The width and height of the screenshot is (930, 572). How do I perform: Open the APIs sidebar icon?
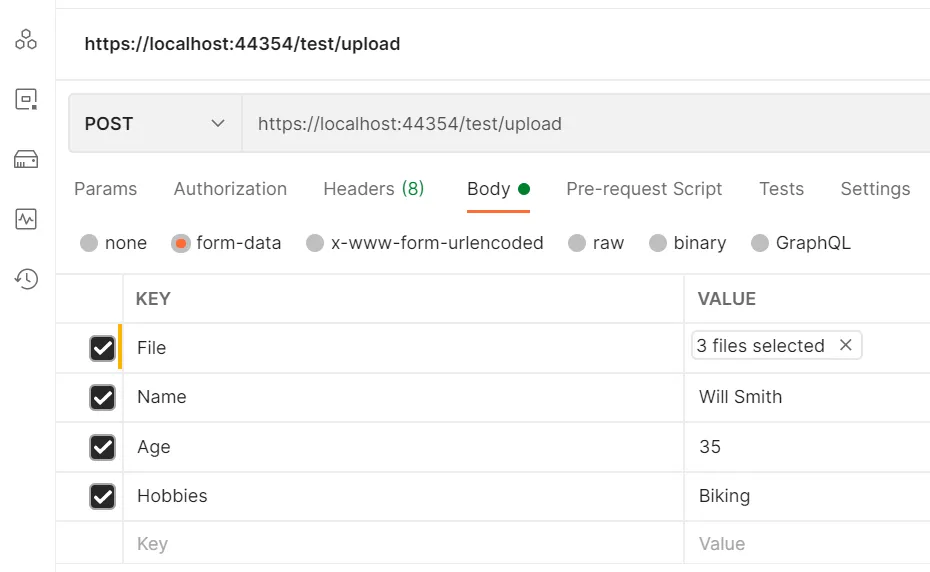click(x=26, y=40)
